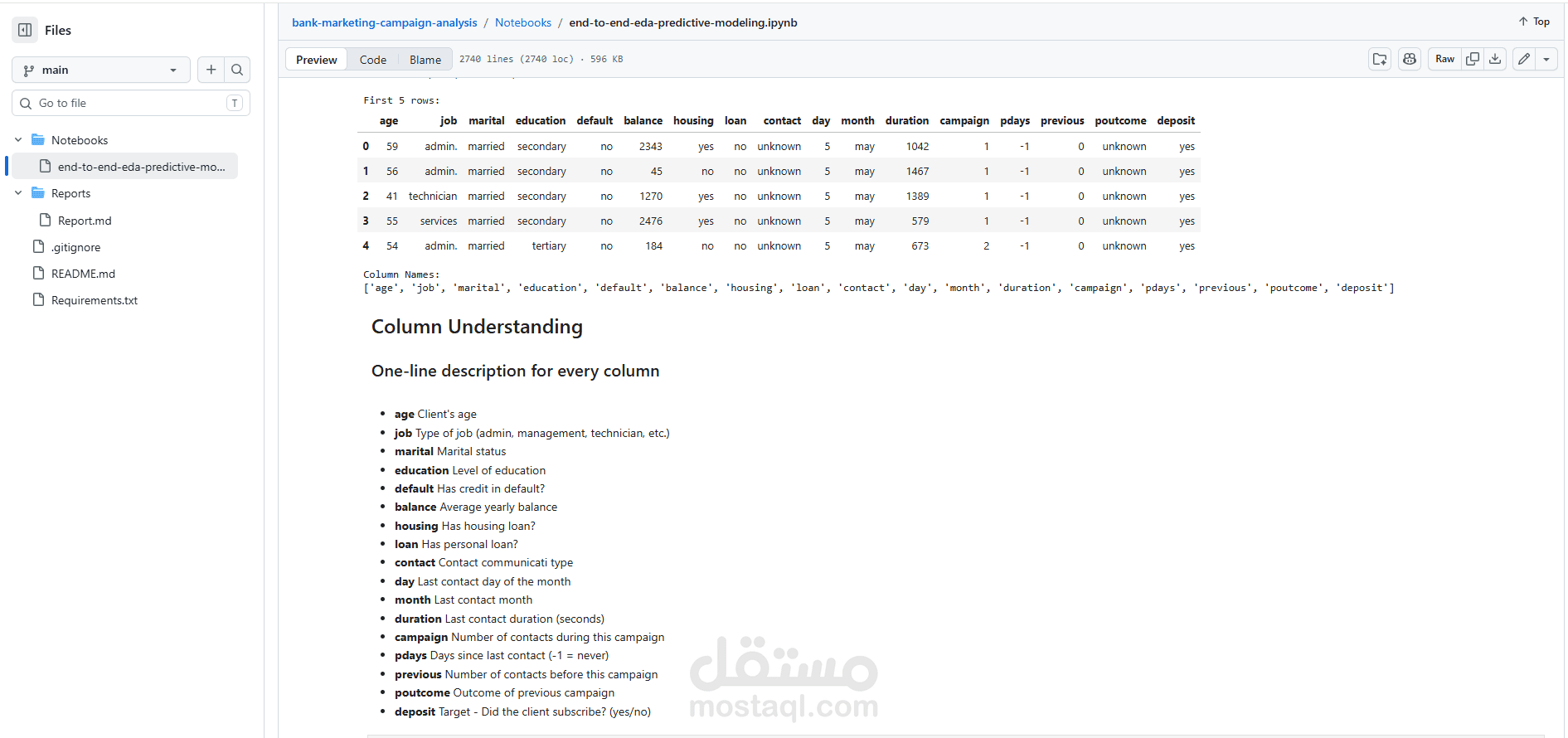This screenshot has height=738, width=1568.
Task: Click the 'pdays' bullet description
Action: click(x=502, y=655)
